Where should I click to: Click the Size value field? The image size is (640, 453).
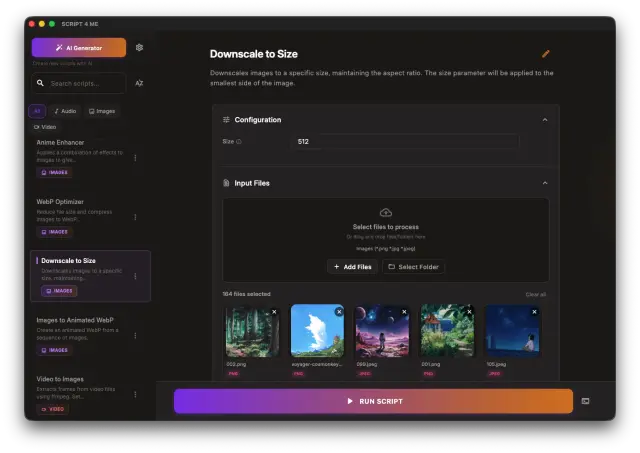[x=405, y=142]
